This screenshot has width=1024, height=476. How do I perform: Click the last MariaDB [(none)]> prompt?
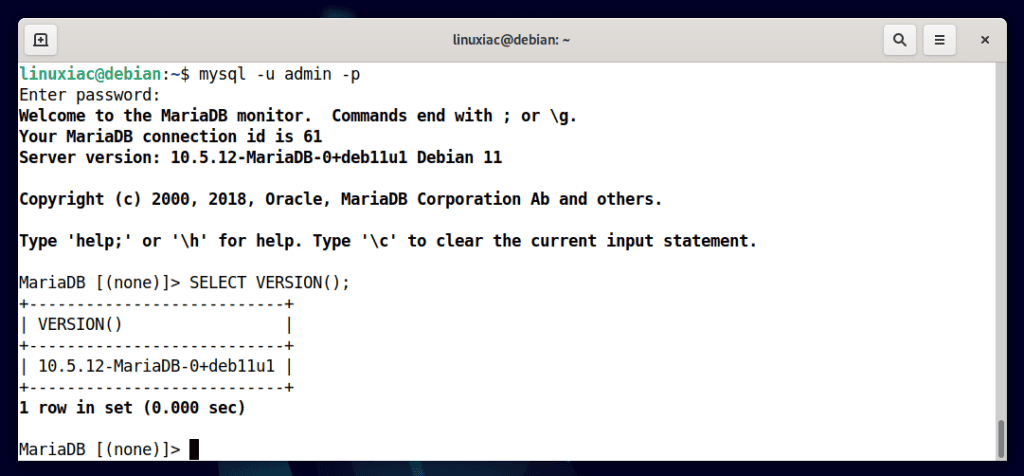(x=100, y=450)
